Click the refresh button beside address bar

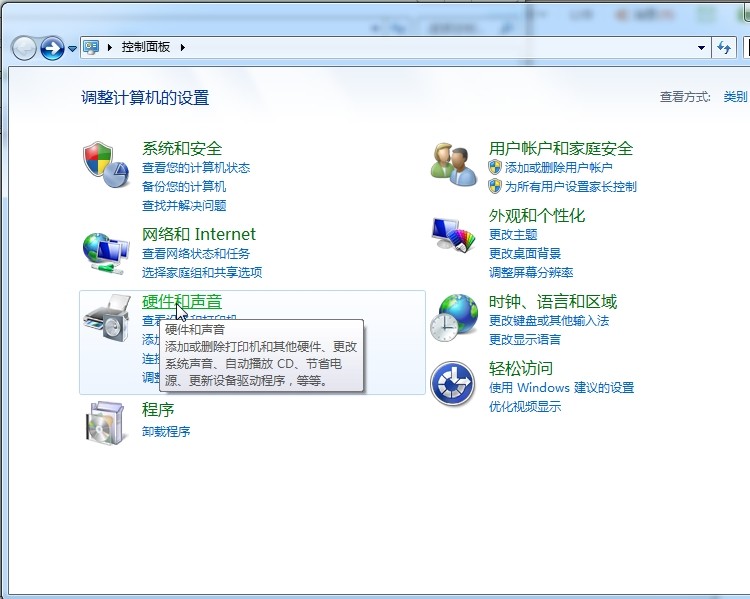coord(724,48)
